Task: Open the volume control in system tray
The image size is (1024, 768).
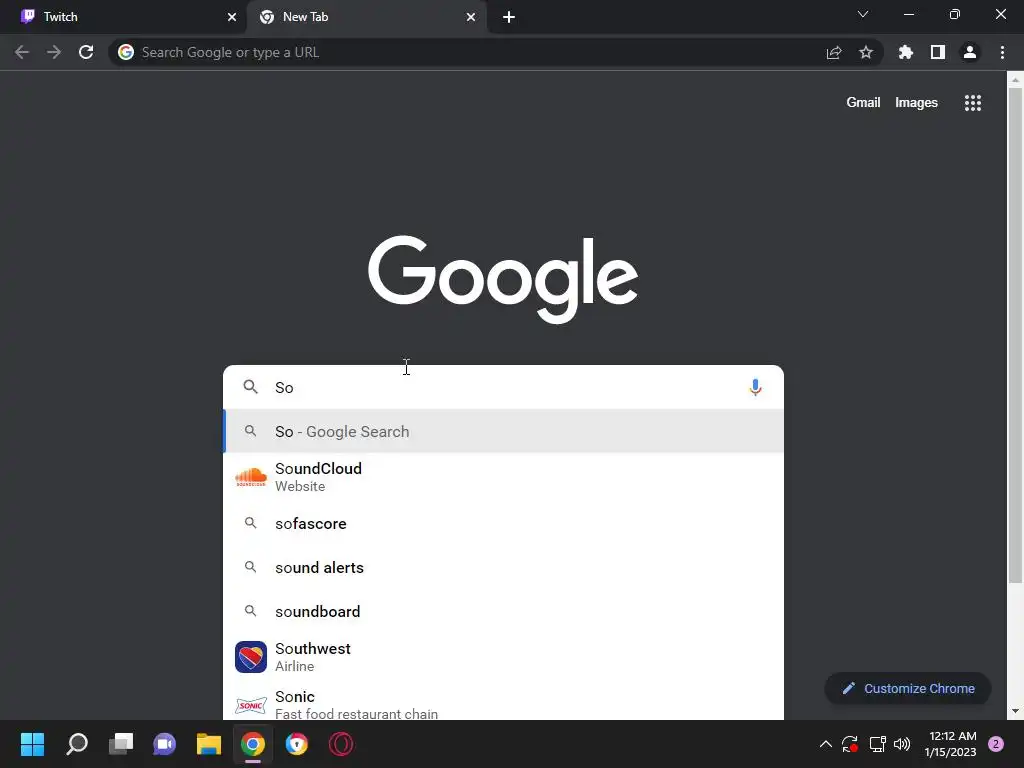Action: (902, 744)
